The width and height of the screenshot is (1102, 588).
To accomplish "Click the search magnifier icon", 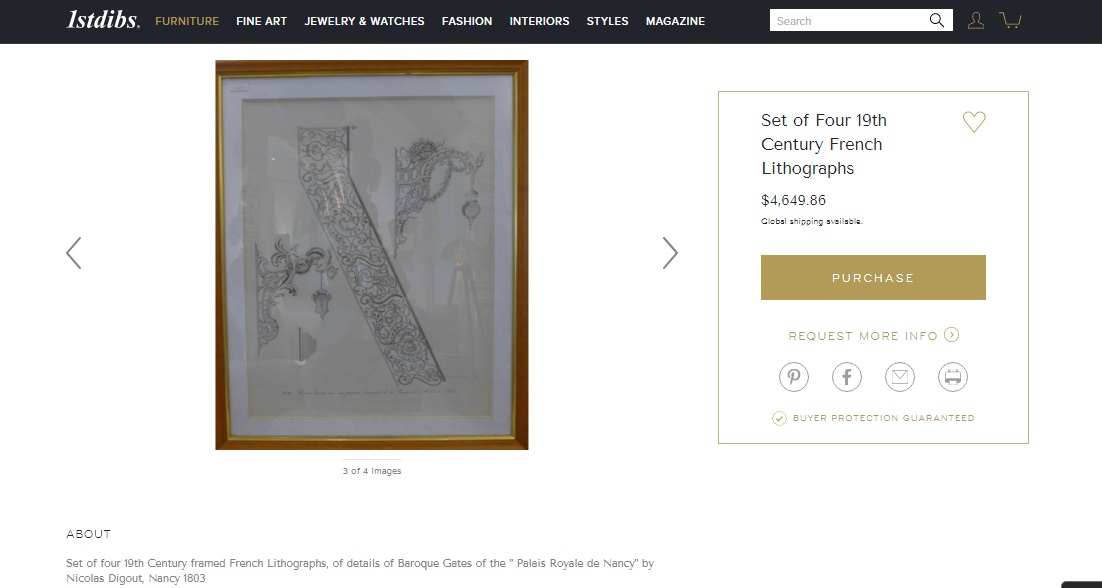I will [936, 20].
